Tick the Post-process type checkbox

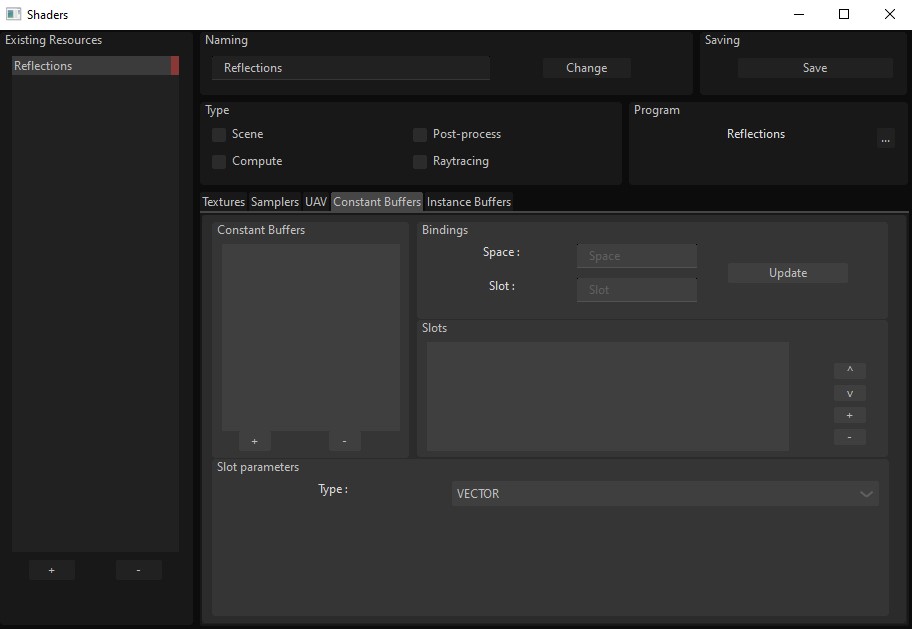[420, 135]
